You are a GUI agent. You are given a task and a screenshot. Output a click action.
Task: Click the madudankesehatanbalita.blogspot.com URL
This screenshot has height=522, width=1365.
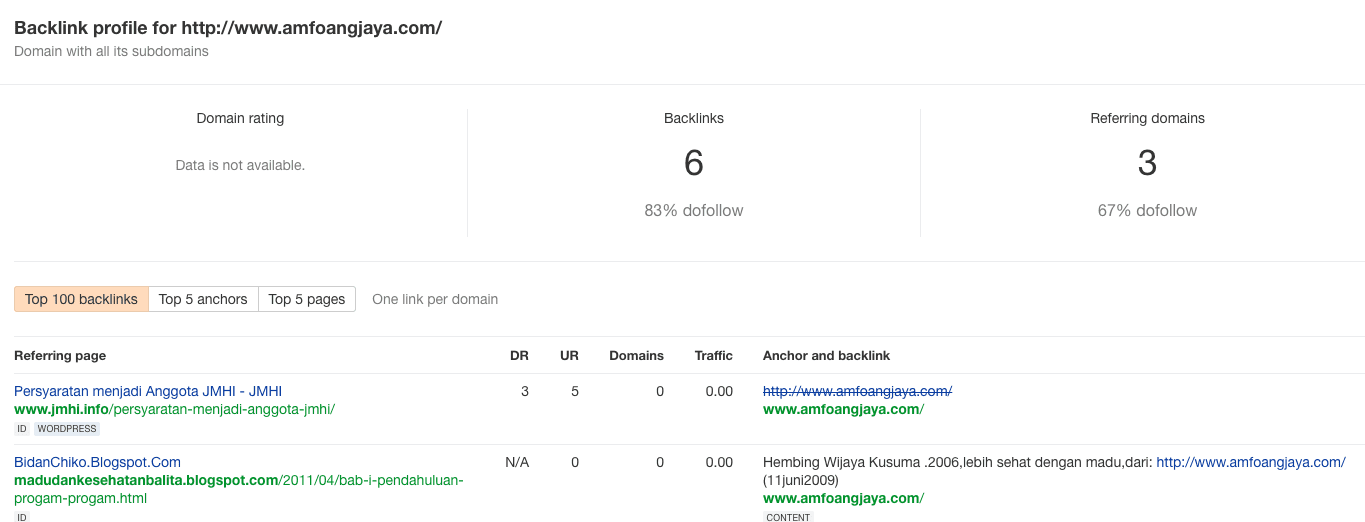tap(146, 480)
